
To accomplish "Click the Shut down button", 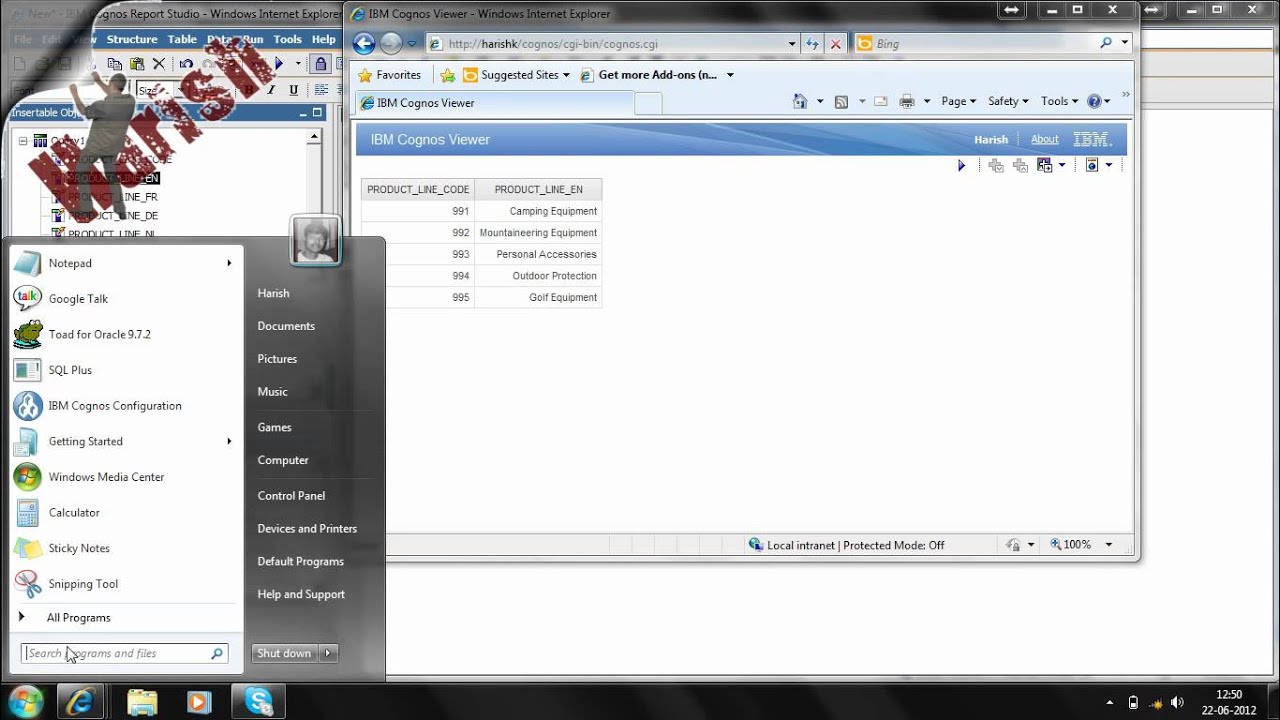I will pyautogui.click(x=285, y=653).
